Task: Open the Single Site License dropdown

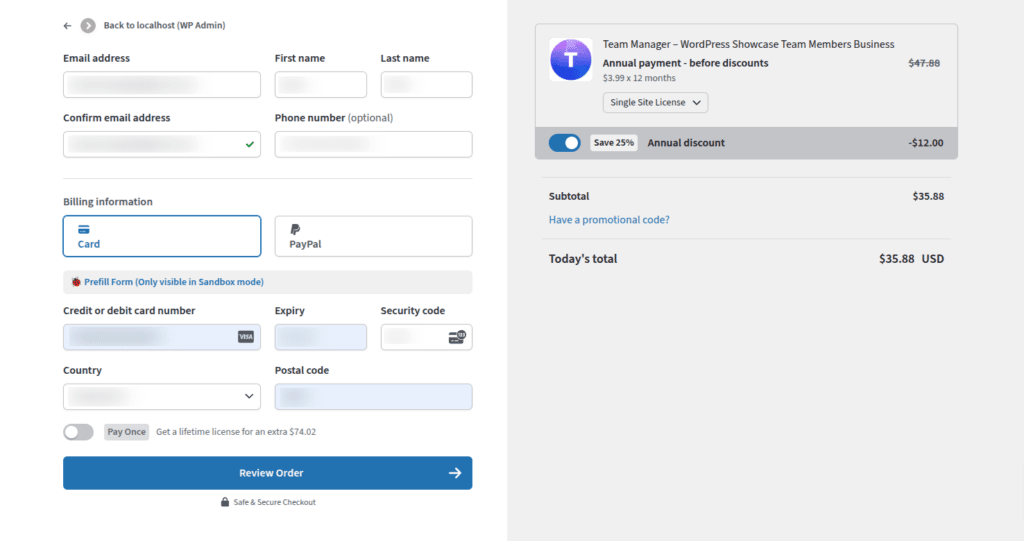Action: point(655,103)
